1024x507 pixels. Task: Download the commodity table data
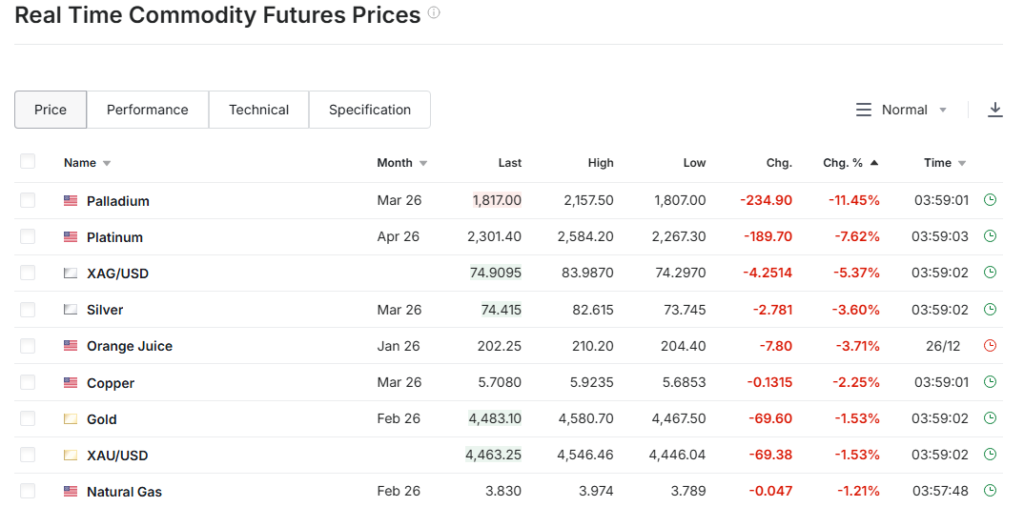tap(995, 110)
